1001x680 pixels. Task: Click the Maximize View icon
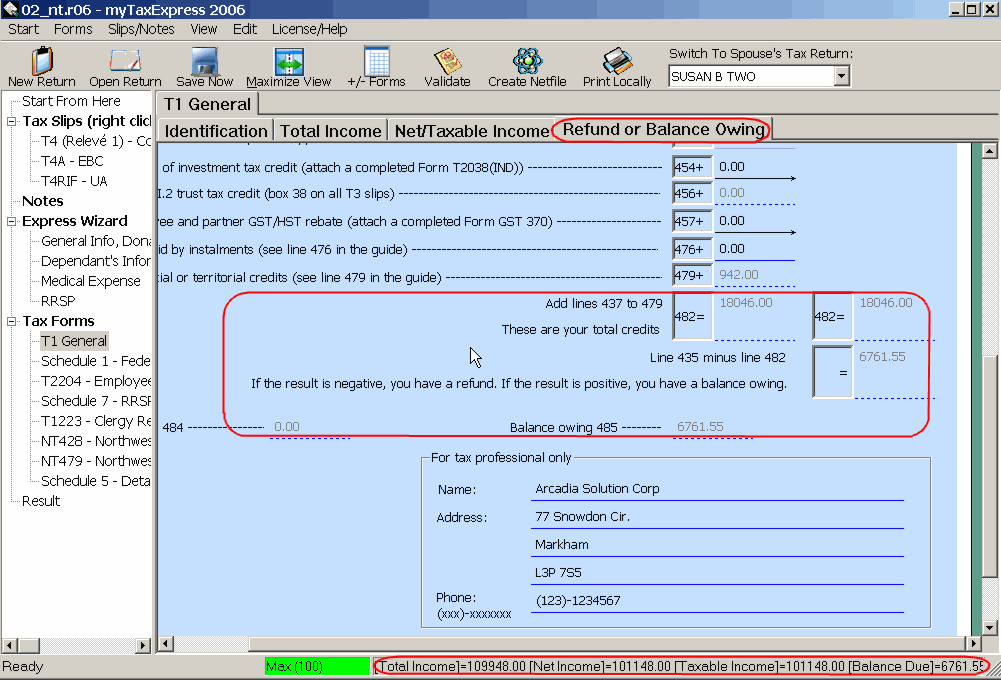click(288, 62)
